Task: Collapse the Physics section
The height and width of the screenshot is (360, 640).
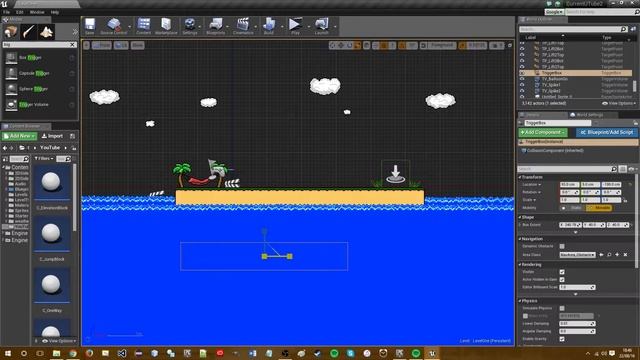Action: tap(520, 301)
